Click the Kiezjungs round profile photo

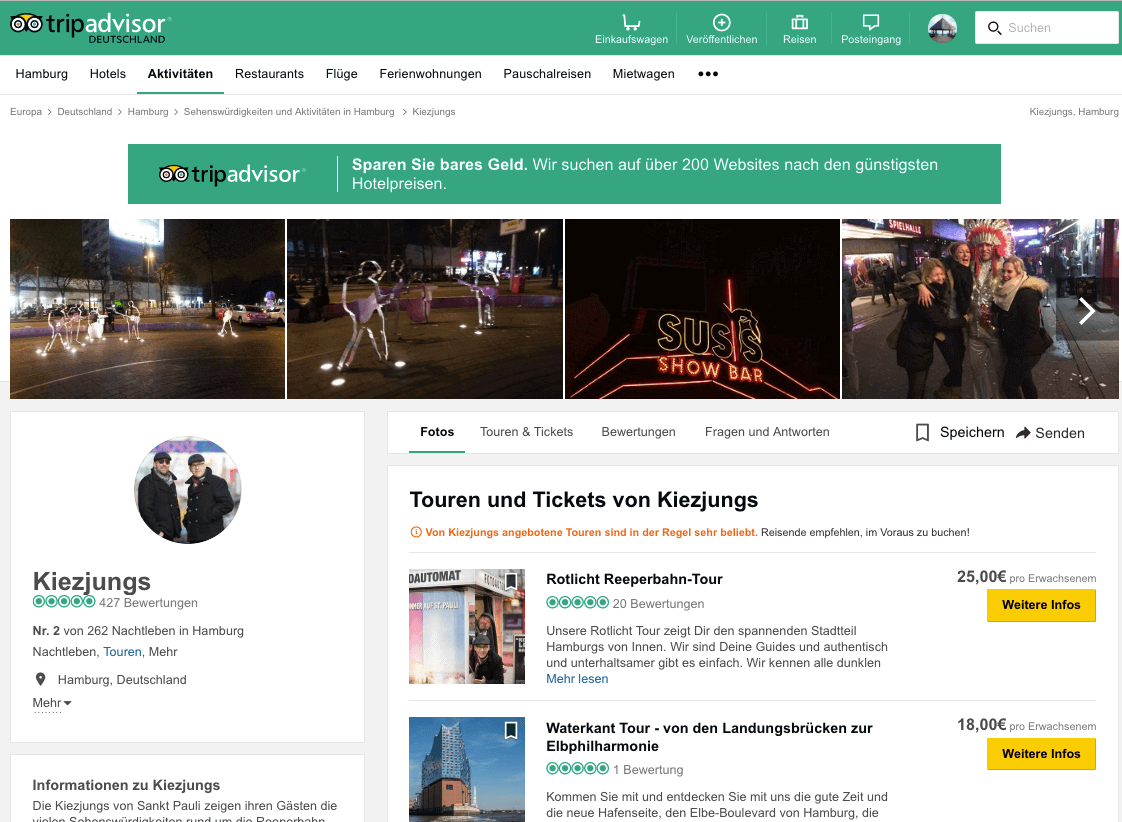(187, 490)
